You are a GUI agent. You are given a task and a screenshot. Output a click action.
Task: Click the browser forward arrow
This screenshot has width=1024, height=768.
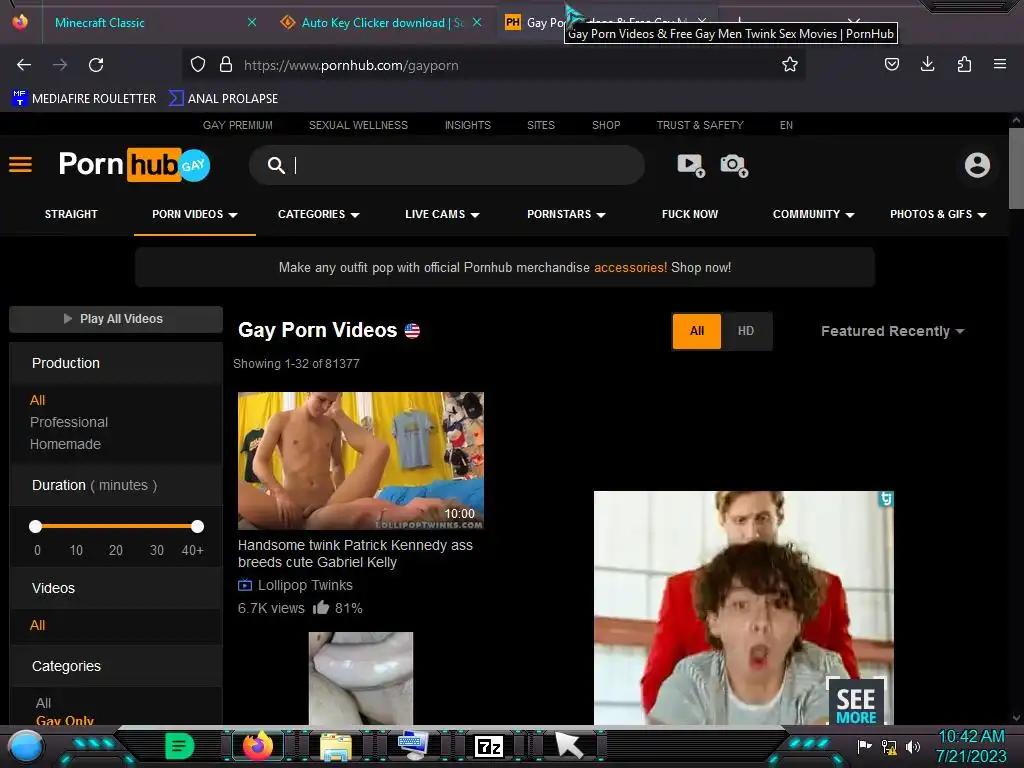point(60,65)
